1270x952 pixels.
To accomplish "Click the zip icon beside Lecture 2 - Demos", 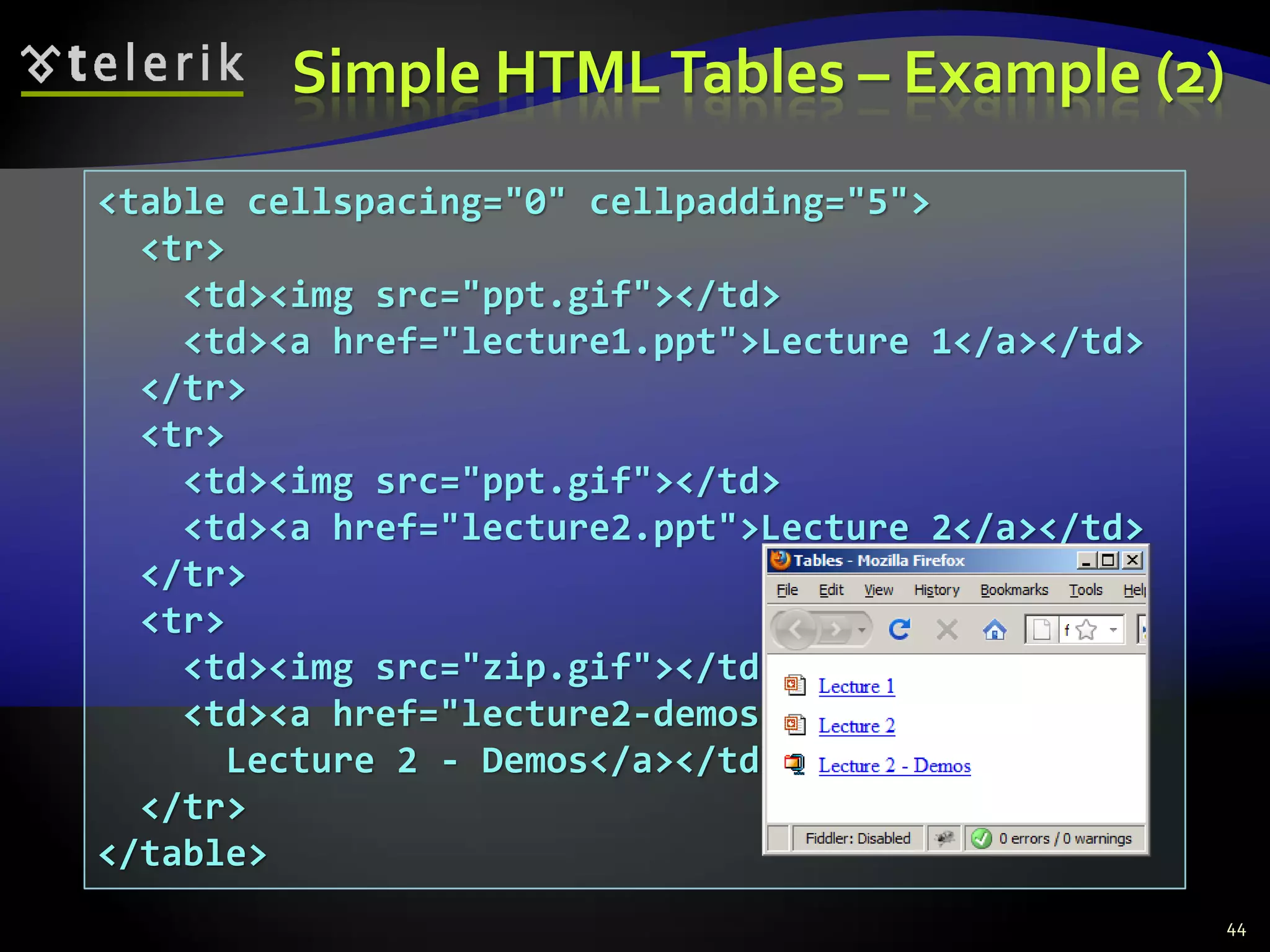I will tap(794, 764).
